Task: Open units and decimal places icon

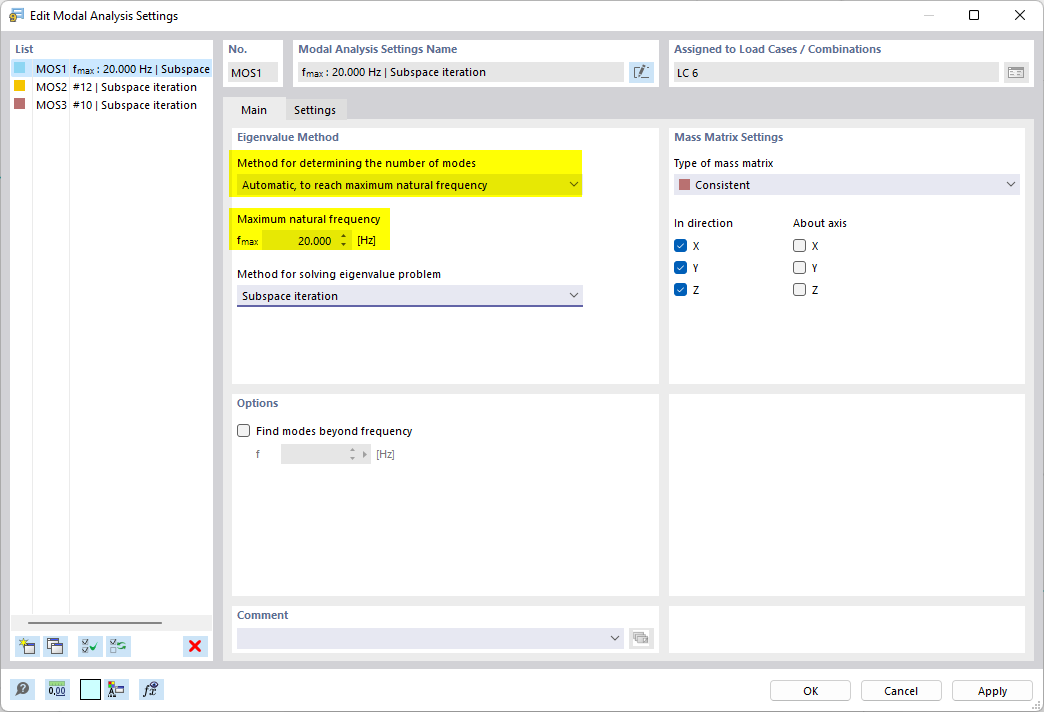Action: (57, 689)
